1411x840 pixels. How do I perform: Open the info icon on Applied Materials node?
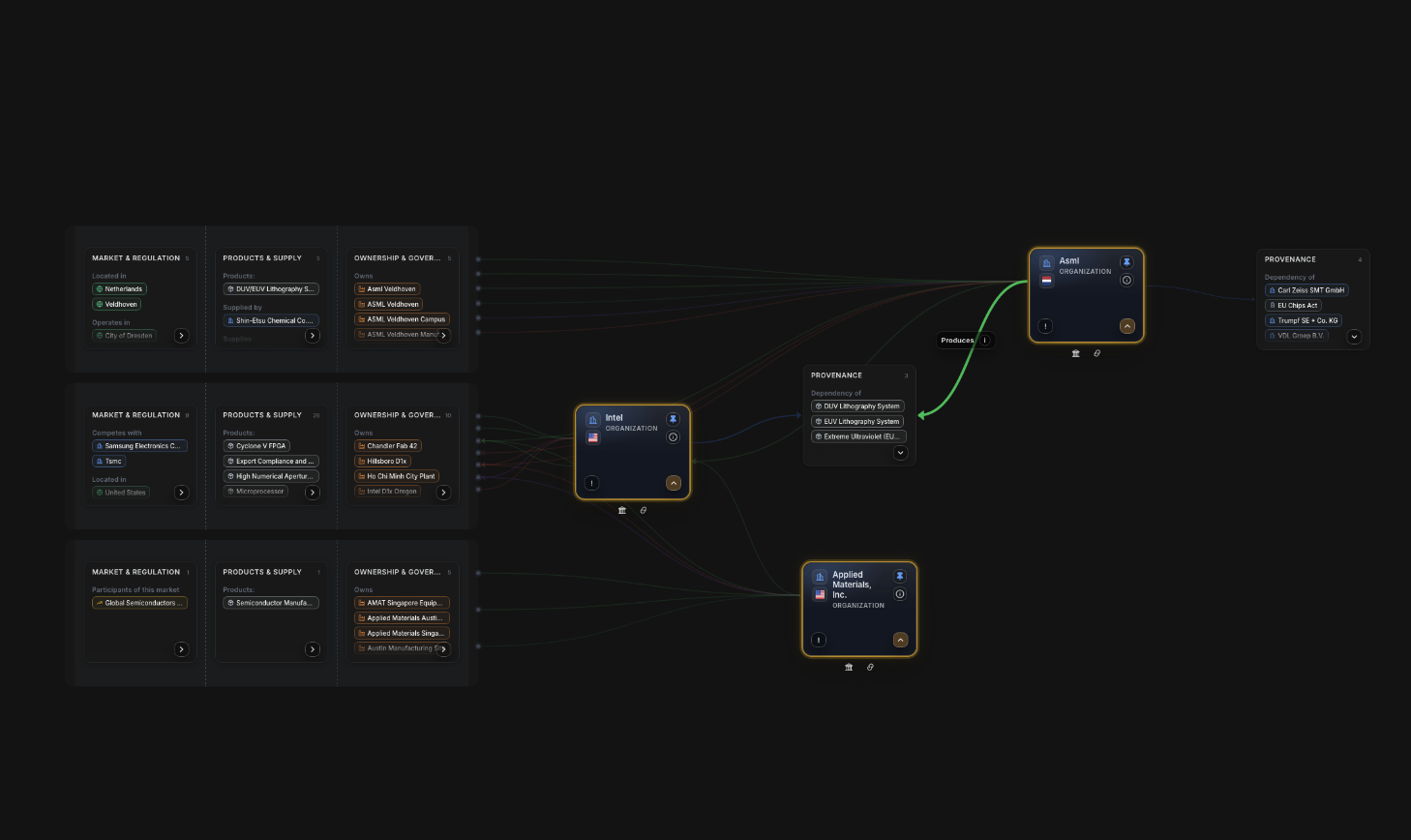point(900,594)
